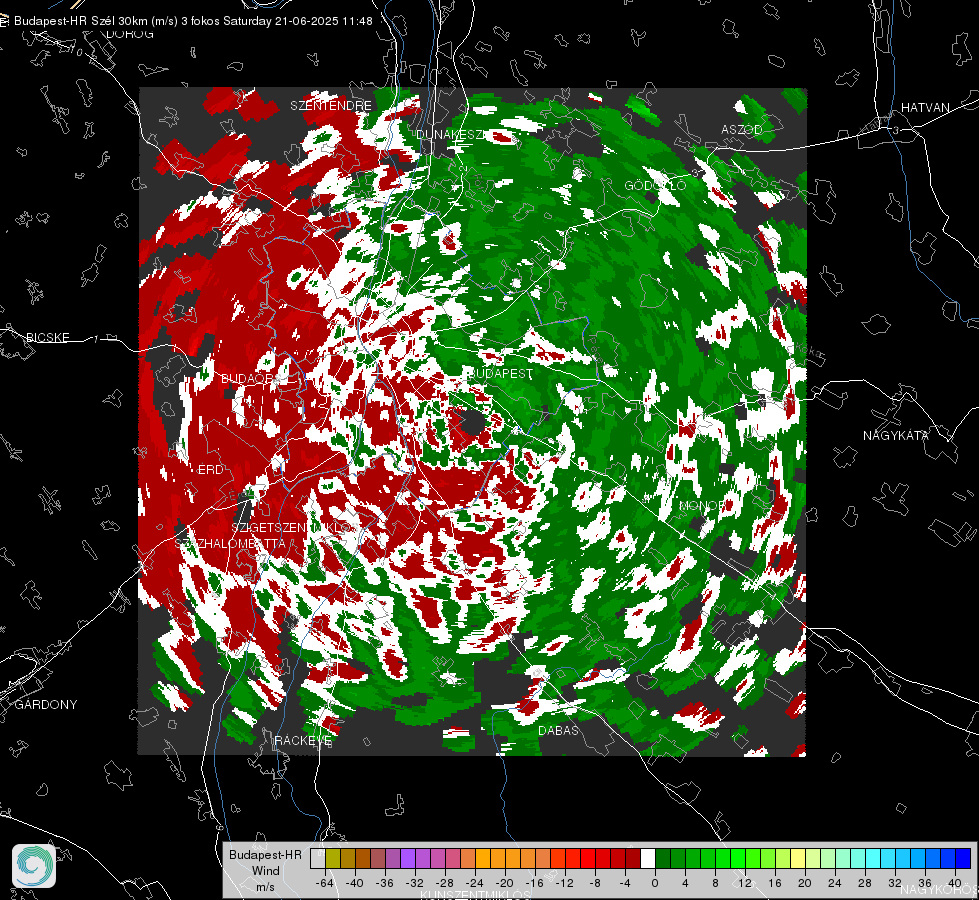Click the HATVAN city label
979x900 pixels.
tap(925, 107)
